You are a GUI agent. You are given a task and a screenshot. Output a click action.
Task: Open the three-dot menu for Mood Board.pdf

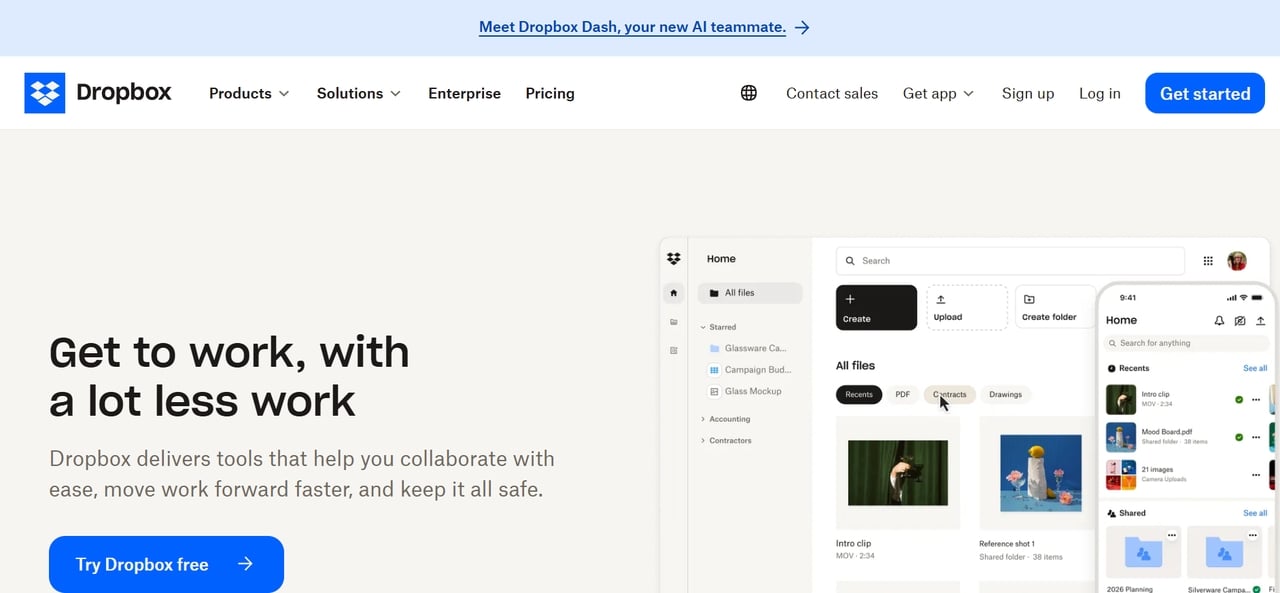[1256, 437]
